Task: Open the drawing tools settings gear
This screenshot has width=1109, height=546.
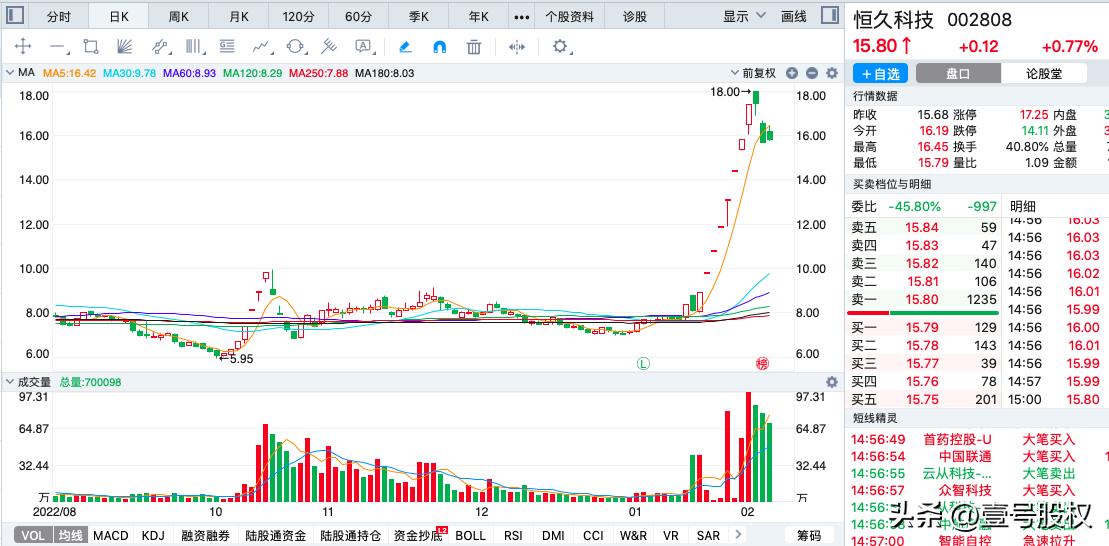Action: click(x=560, y=47)
